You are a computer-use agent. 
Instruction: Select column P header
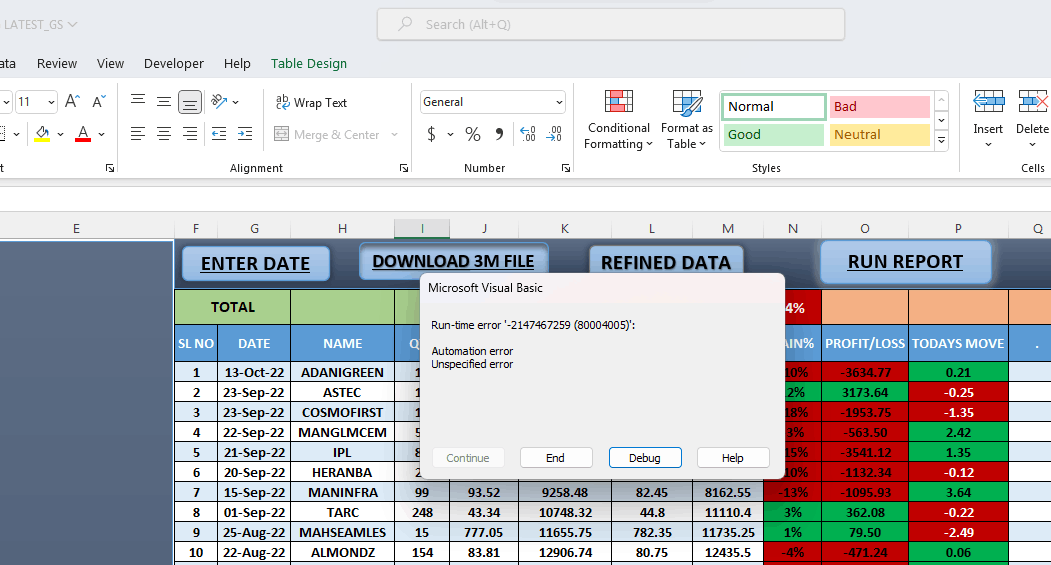click(x=958, y=229)
